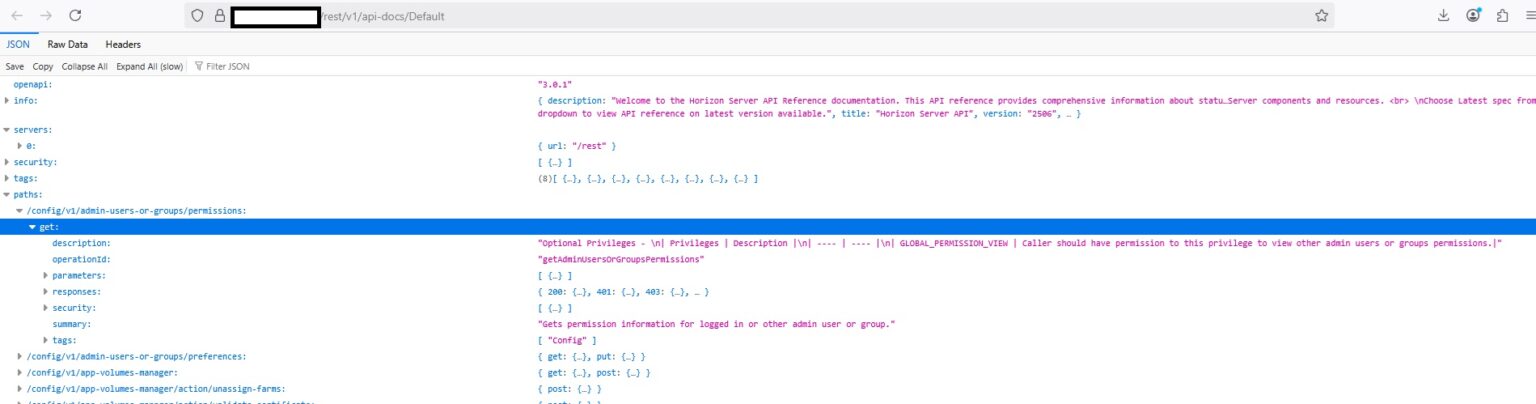Open the Headers tab
1536x404 pixels.
pos(123,44)
